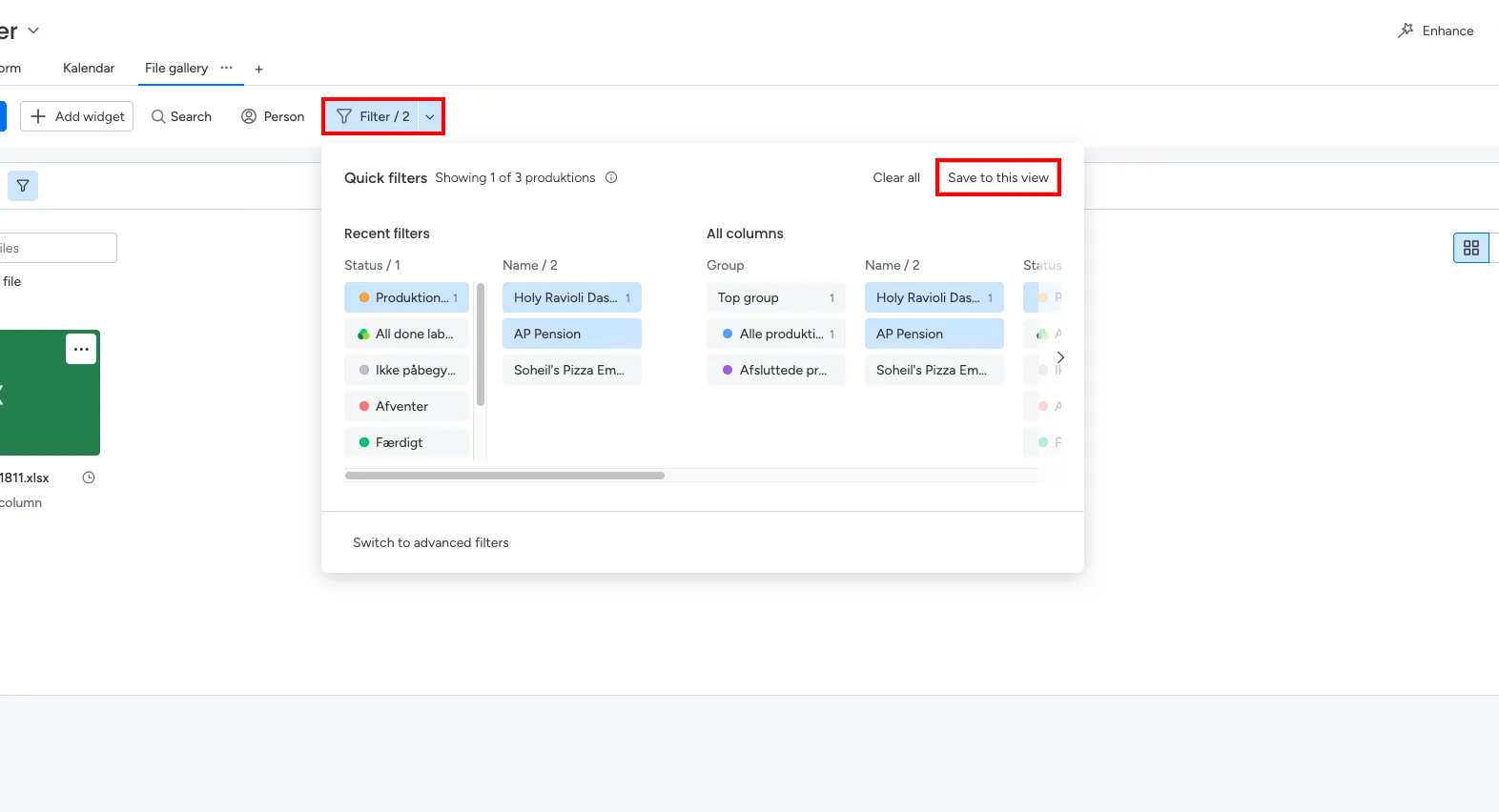
Task: Click info icon next to produktions count
Action: pyautogui.click(x=611, y=177)
